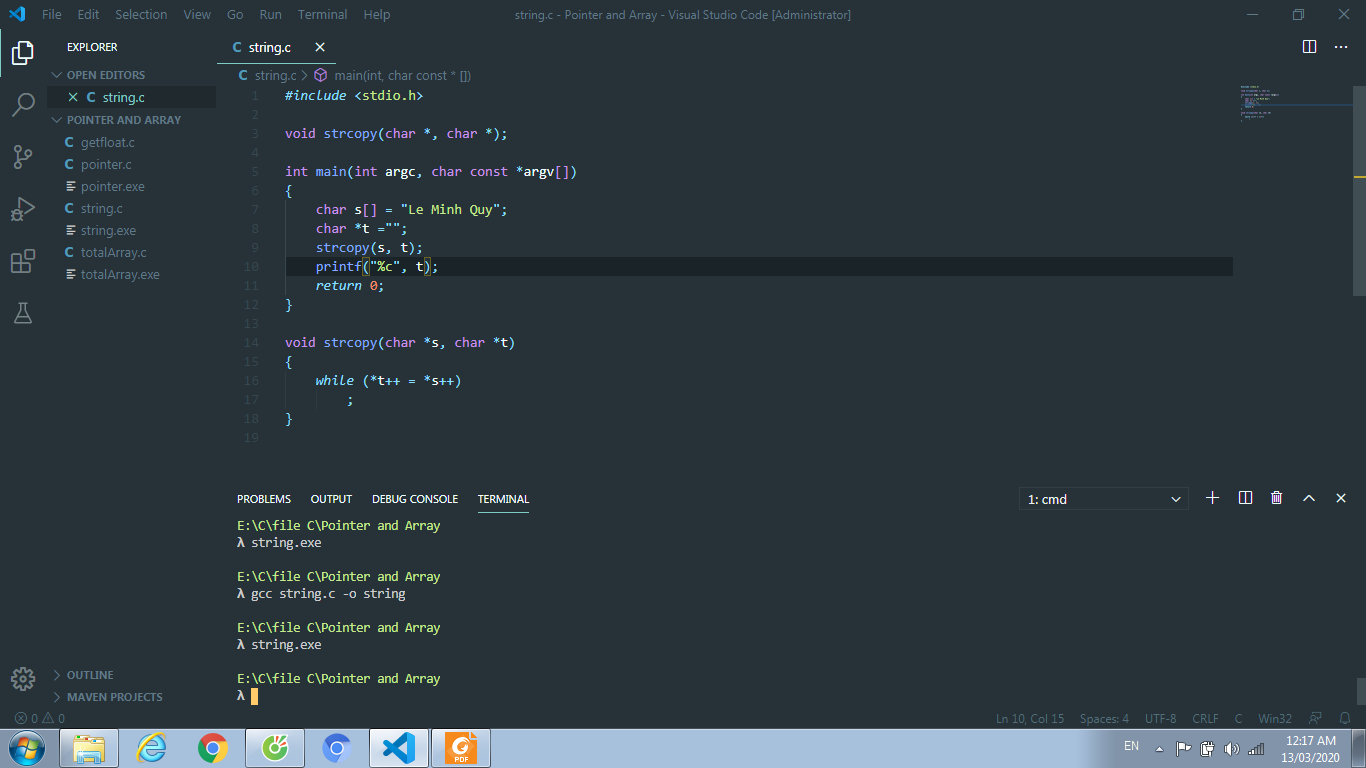
Task: Click the Manage gear icon
Action: click(23, 679)
